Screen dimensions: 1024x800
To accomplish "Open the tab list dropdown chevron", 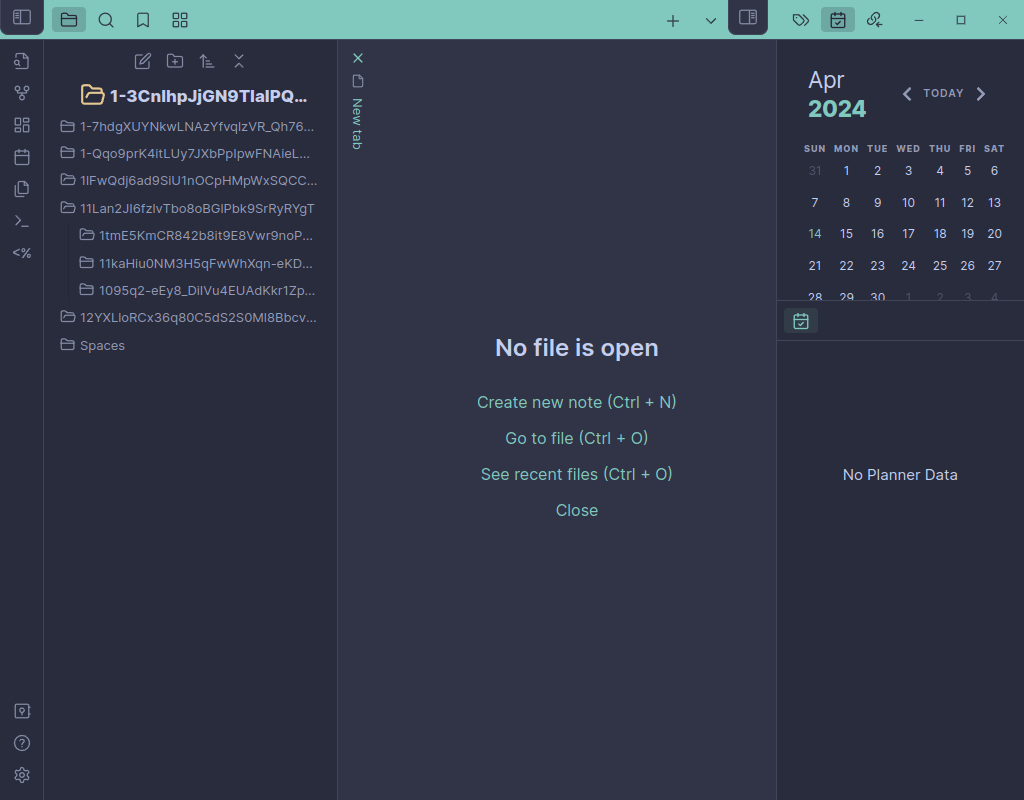I will pos(711,21).
